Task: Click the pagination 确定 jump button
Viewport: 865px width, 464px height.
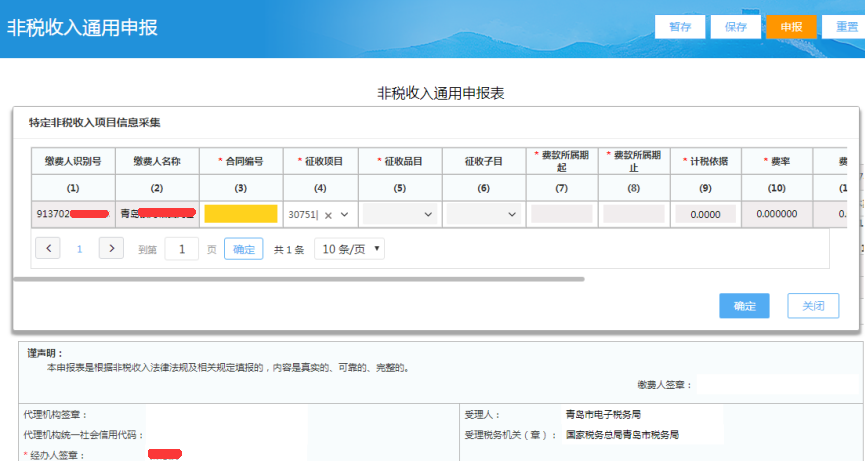Action: 243,249
